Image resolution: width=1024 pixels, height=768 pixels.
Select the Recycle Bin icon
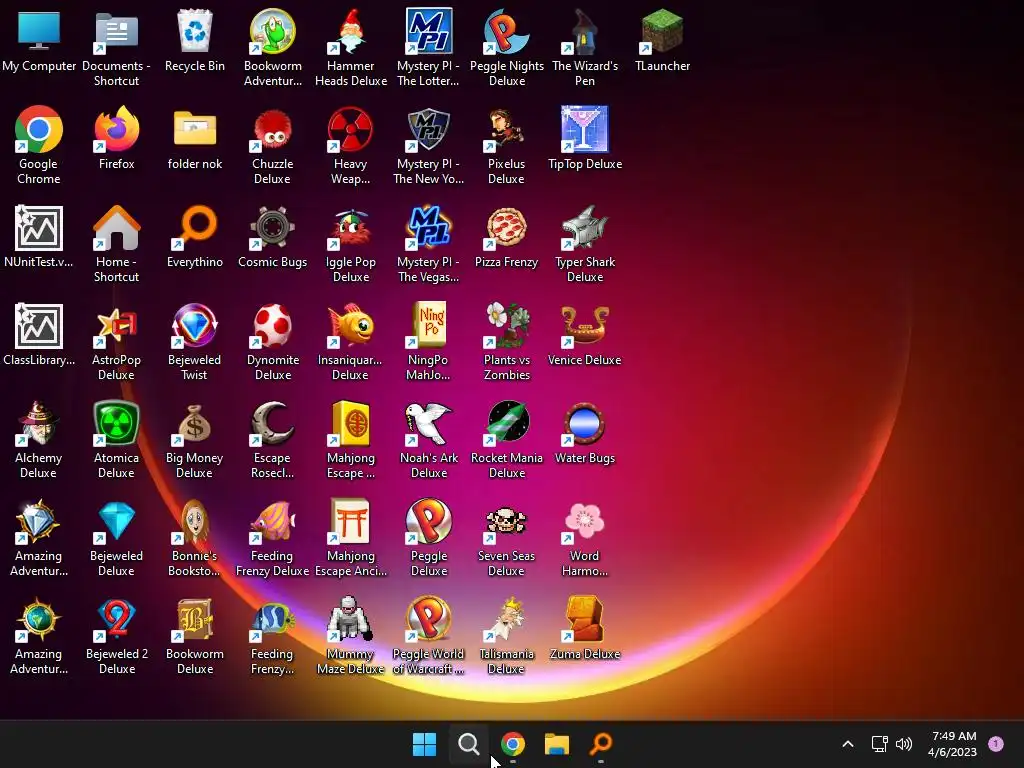195,31
